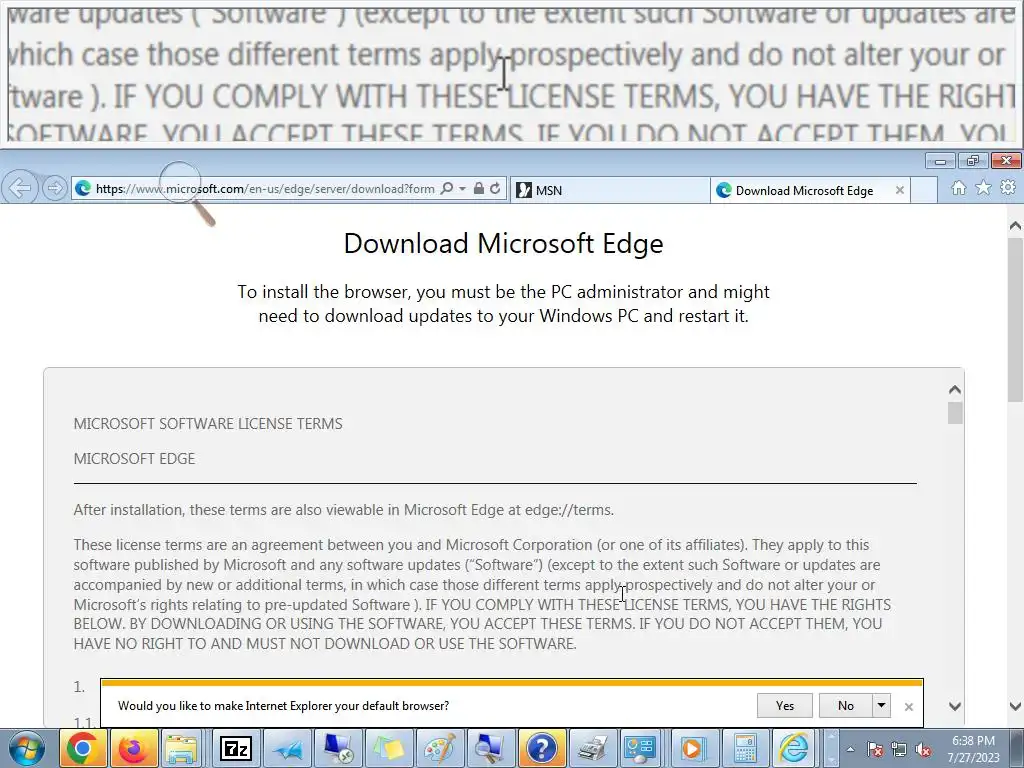The width and height of the screenshot is (1024, 768).
Task: Open the Favorites star icon
Action: pos(983,188)
